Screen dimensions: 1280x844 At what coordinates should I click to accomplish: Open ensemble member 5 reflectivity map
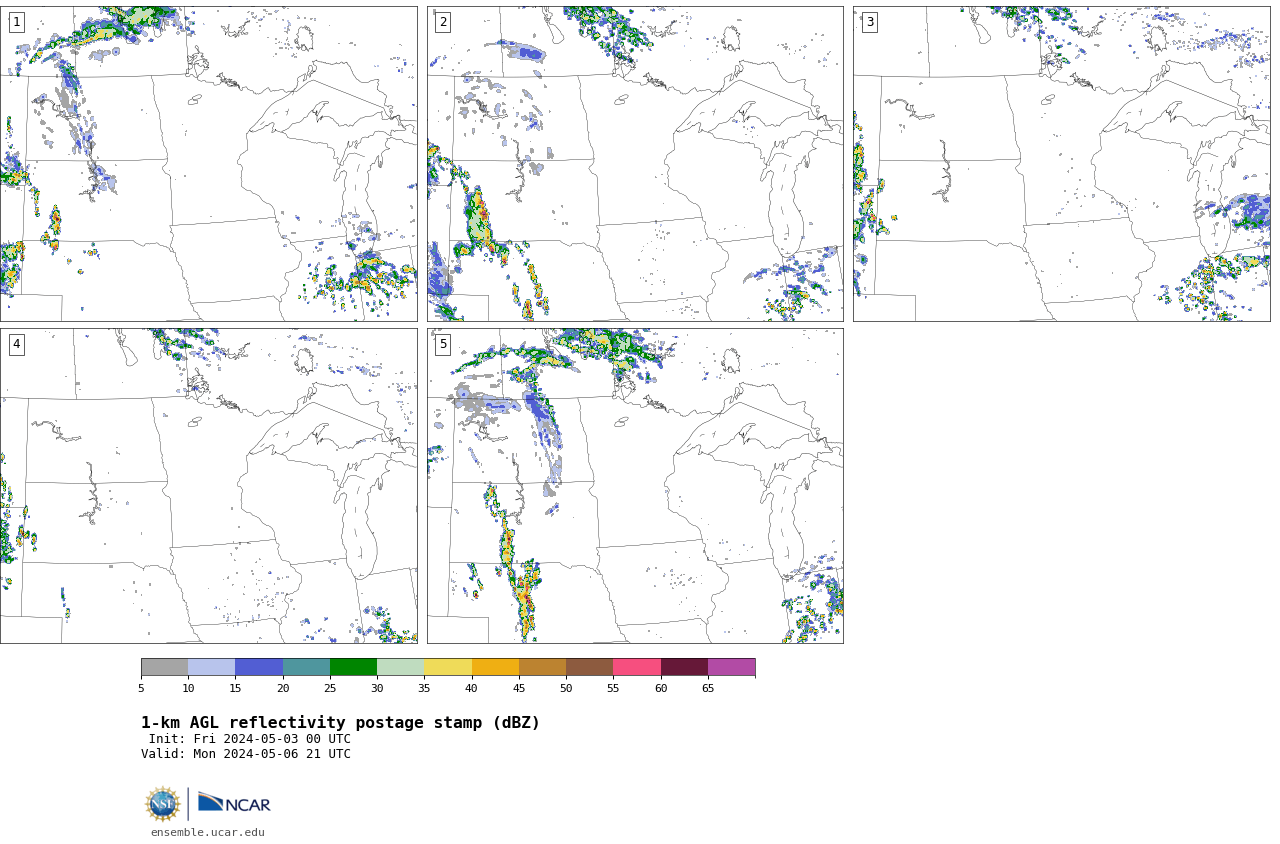(635, 486)
